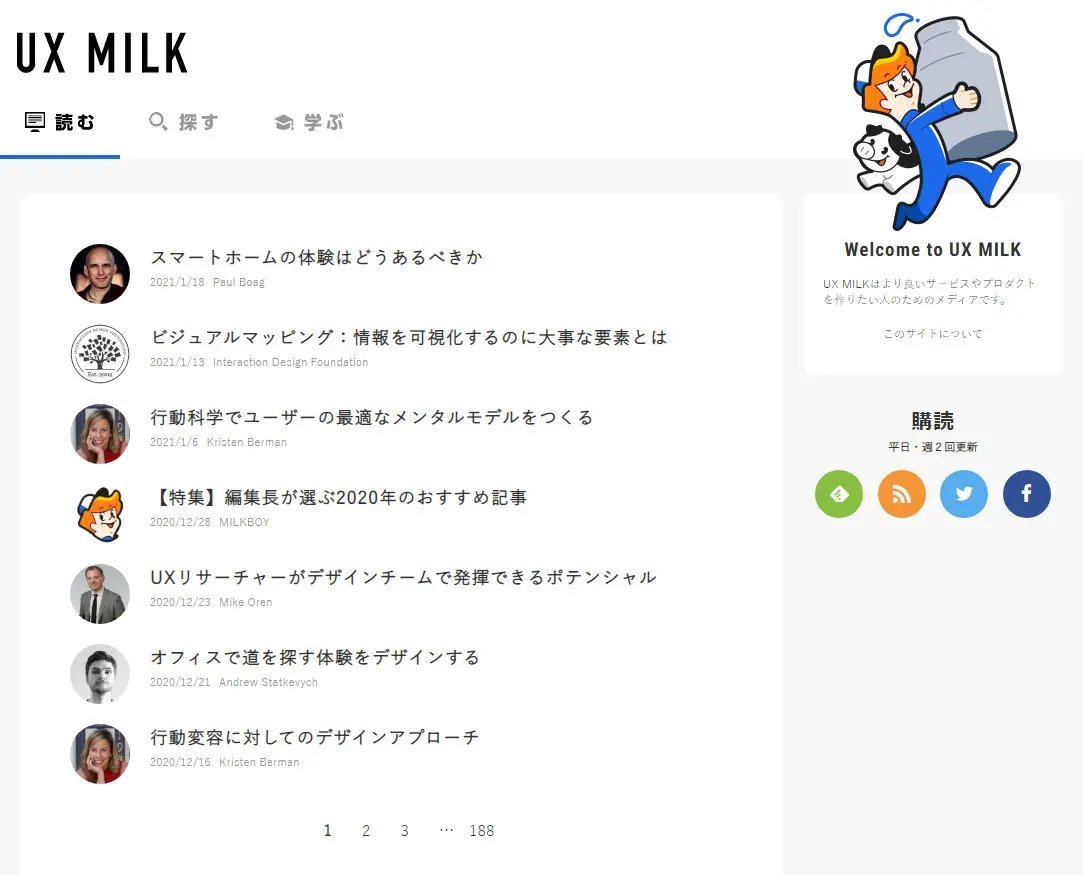The height and width of the screenshot is (875, 1083).
Task: Open the 編集長が選ぶ2020年のおすすめ記事 feature
Action: click(338, 497)
